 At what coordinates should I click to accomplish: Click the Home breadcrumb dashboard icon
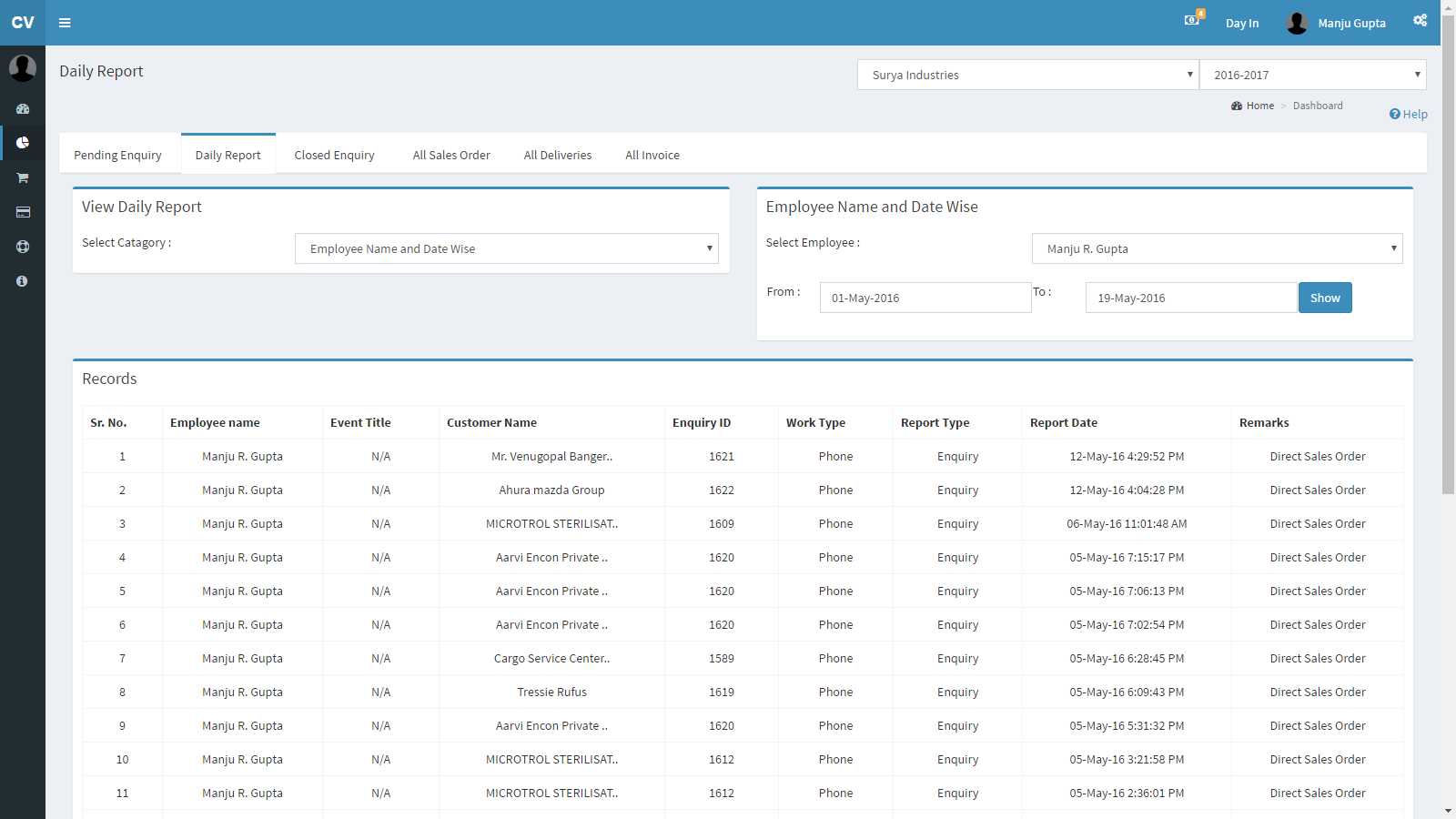click(1237, 106)
